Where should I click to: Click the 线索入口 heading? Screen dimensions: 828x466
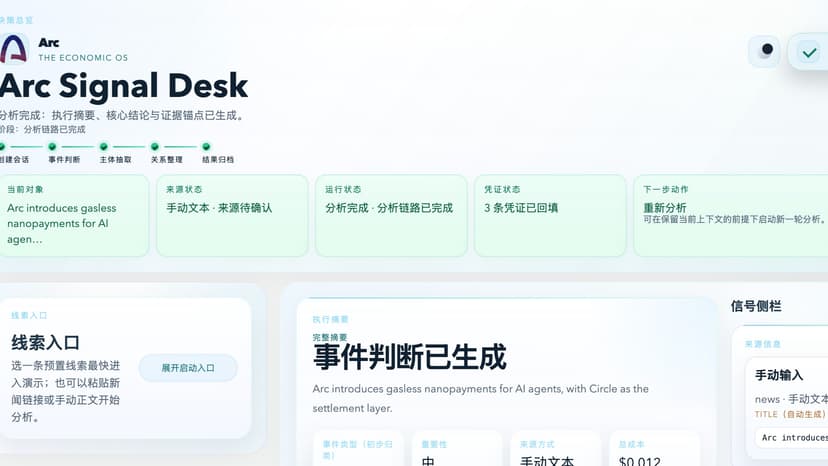45,342
